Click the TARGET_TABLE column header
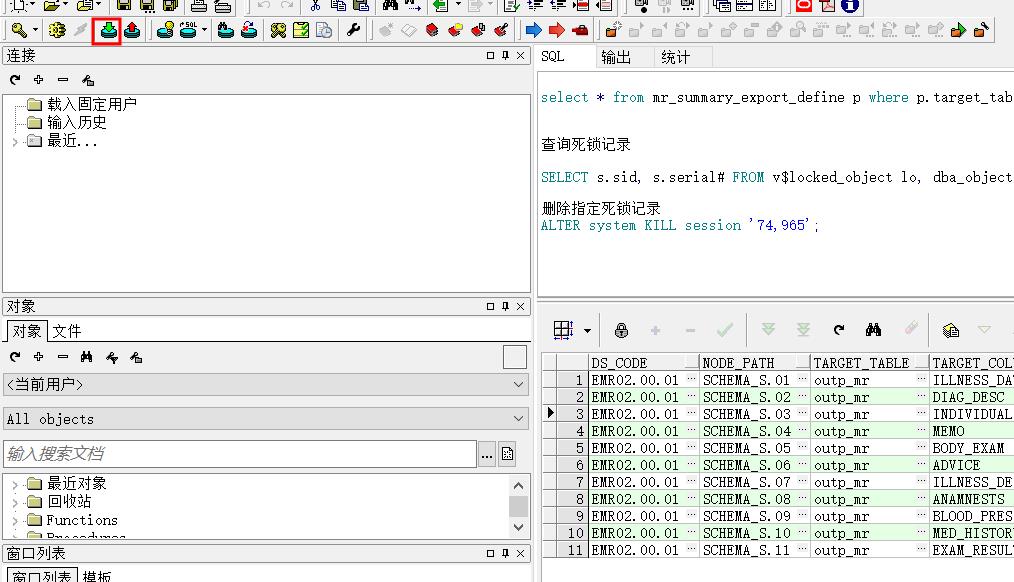Viewport: 1014px width, 582px height. coord(870,363)
